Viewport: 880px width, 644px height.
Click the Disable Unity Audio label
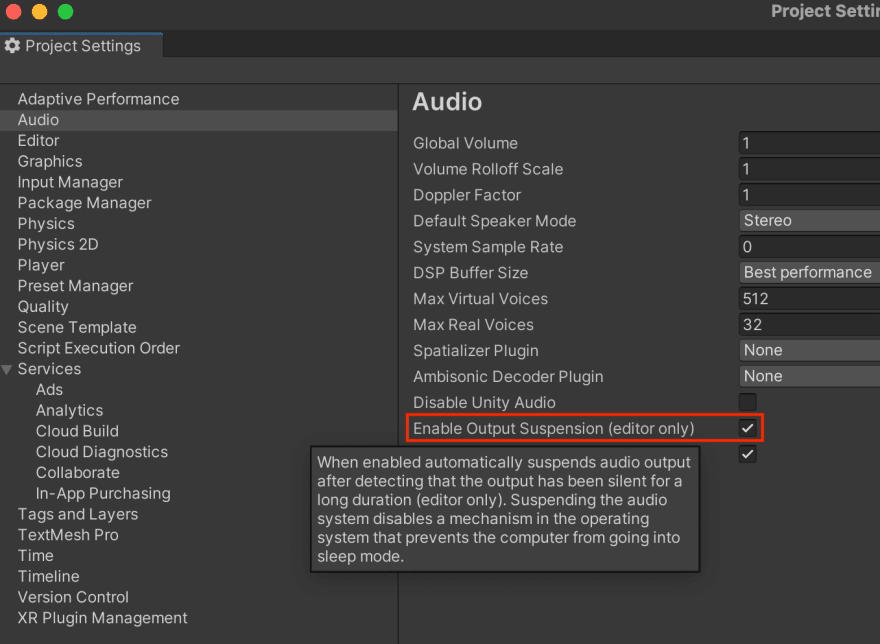click(x=484, y=403)
